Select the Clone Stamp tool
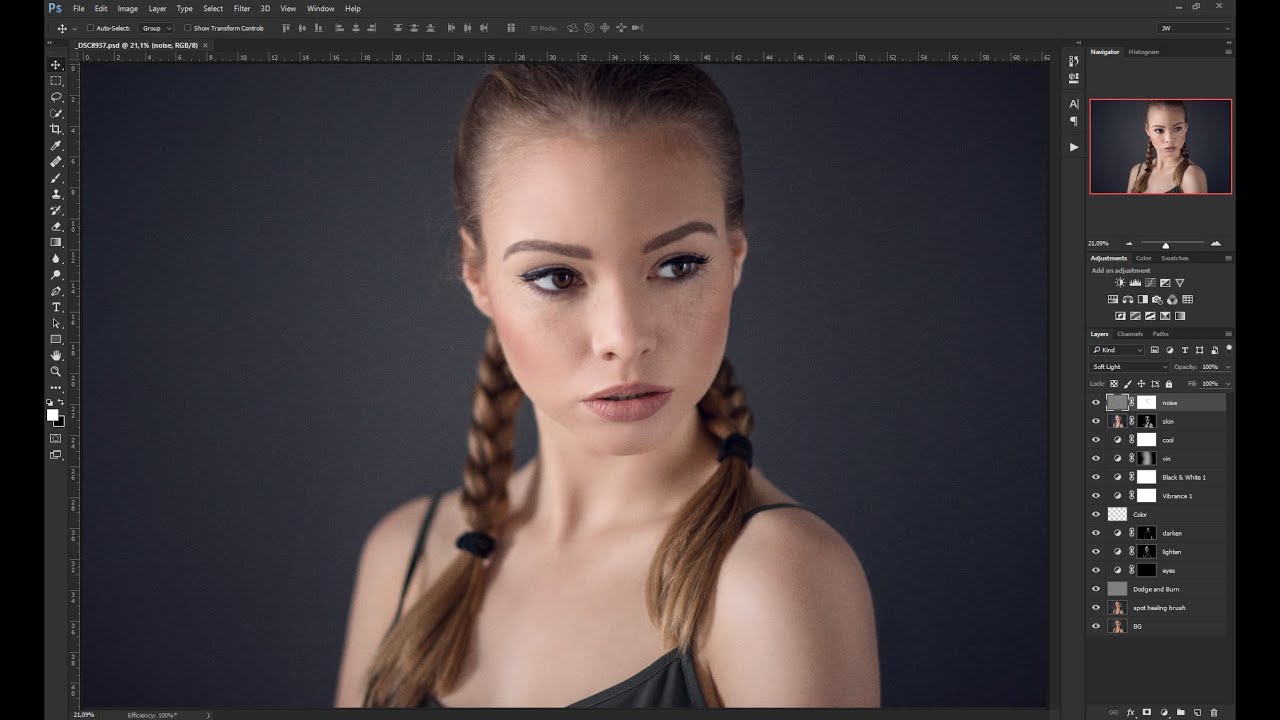This screenshot has height=720, width=1280. pos(56,194)
